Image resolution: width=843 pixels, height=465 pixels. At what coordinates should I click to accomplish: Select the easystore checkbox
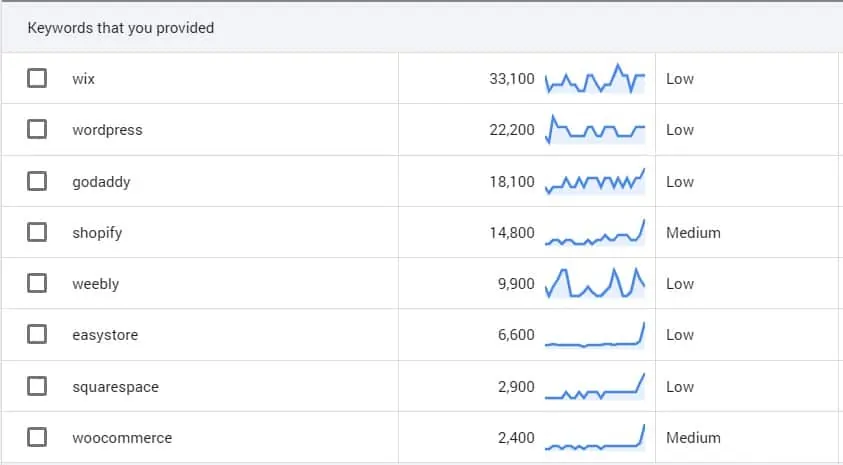point(37,334)
